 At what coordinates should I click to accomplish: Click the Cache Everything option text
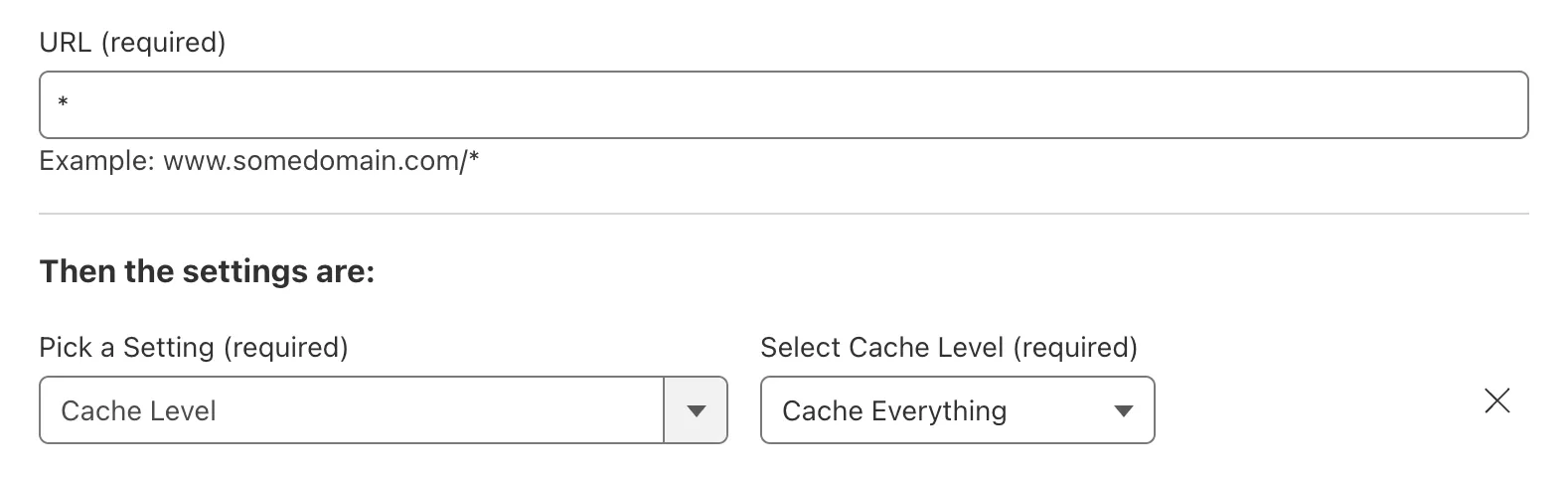click(894, 411)
